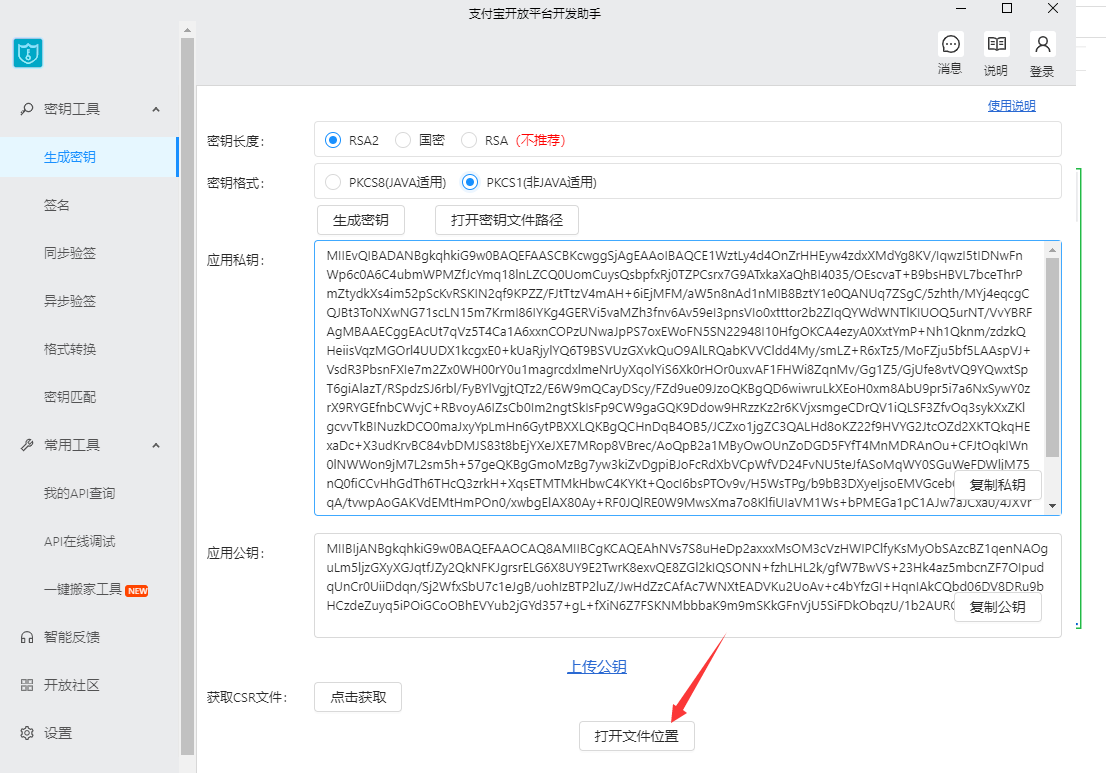
Task: Click the 设置 gear icon
Action: pyautogui.click(x=27, y=733)
